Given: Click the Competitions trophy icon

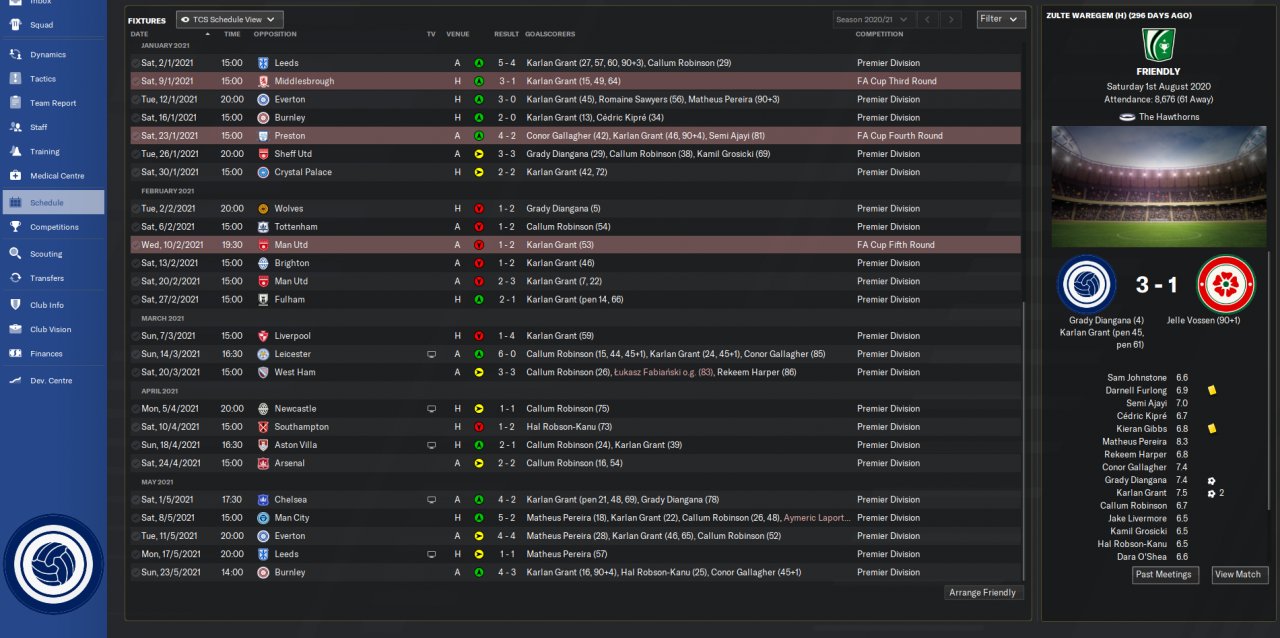Looking at the screenshot, I should [15, 227].
